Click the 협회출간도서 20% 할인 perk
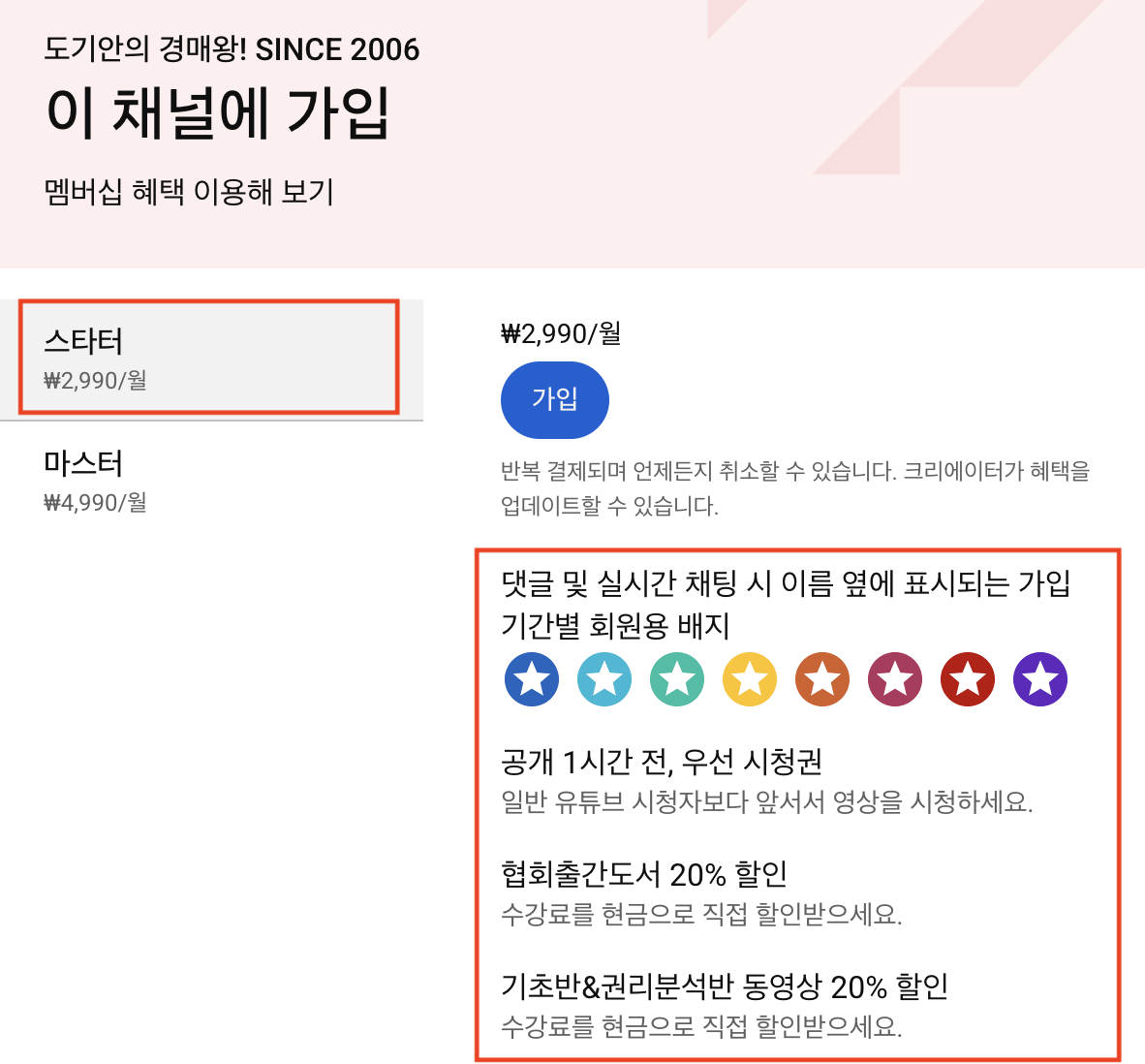 click(644, 873)
